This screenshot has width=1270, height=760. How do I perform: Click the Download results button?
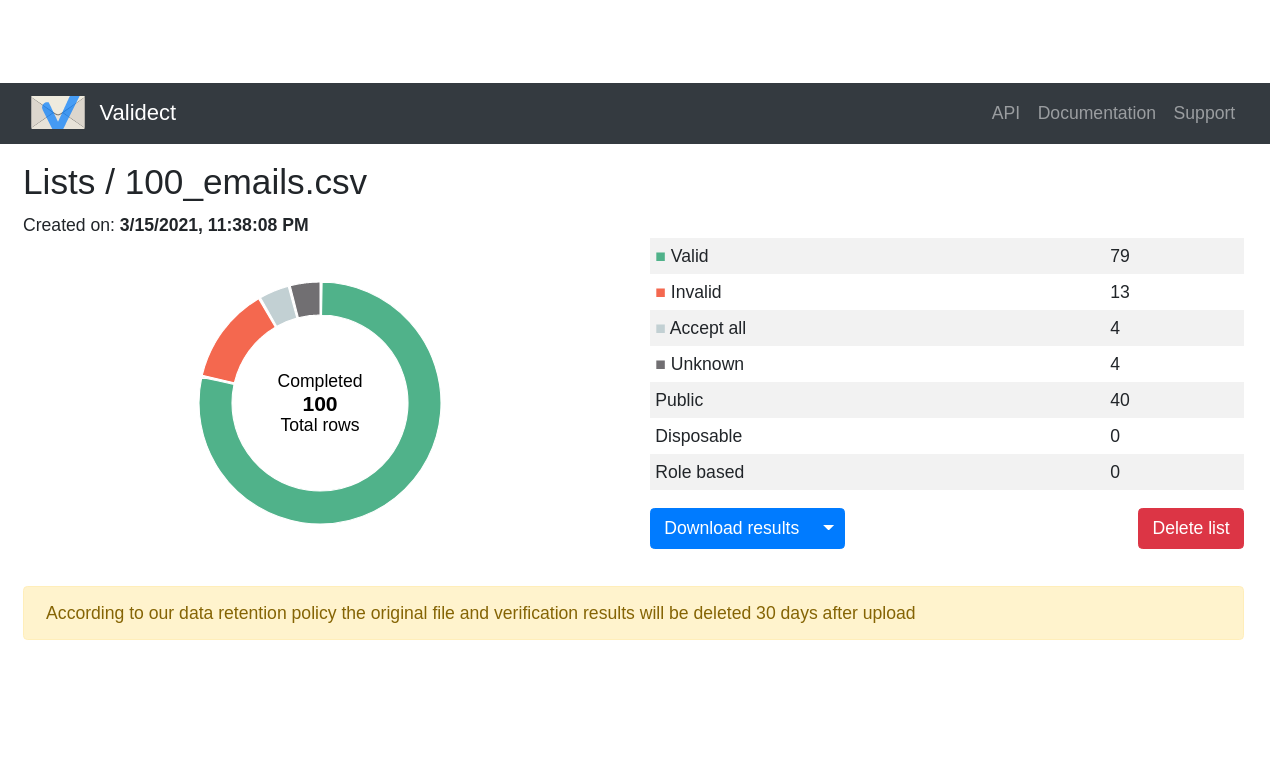(x=731, y=528)
